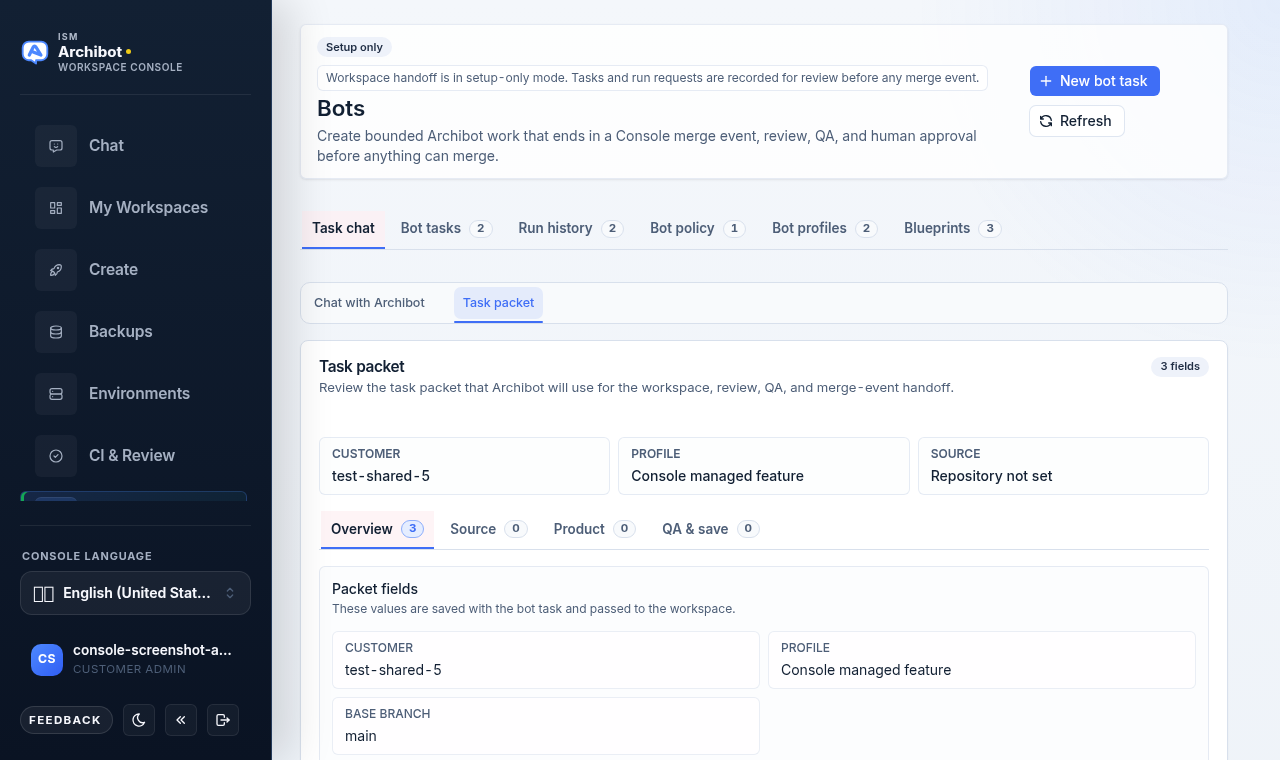1280x760 pixels.
Task: Switch to the Task chat tab
Action: coord(343,228)
